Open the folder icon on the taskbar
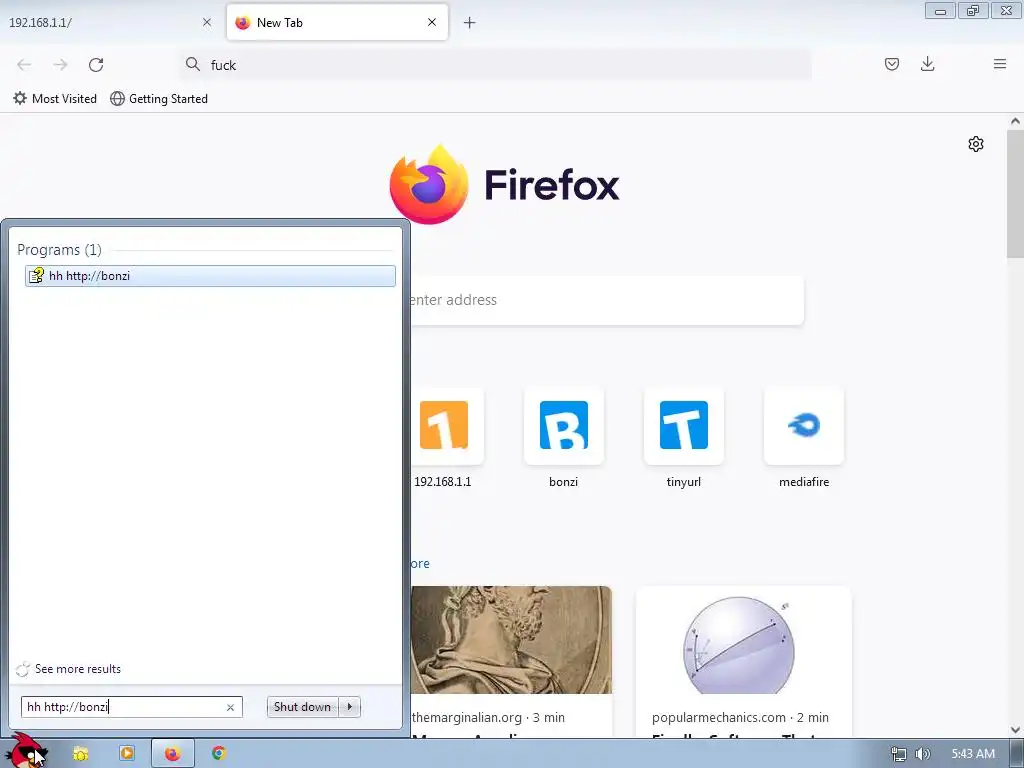This screenshot has width=1024, height=768. pos(80,754)
